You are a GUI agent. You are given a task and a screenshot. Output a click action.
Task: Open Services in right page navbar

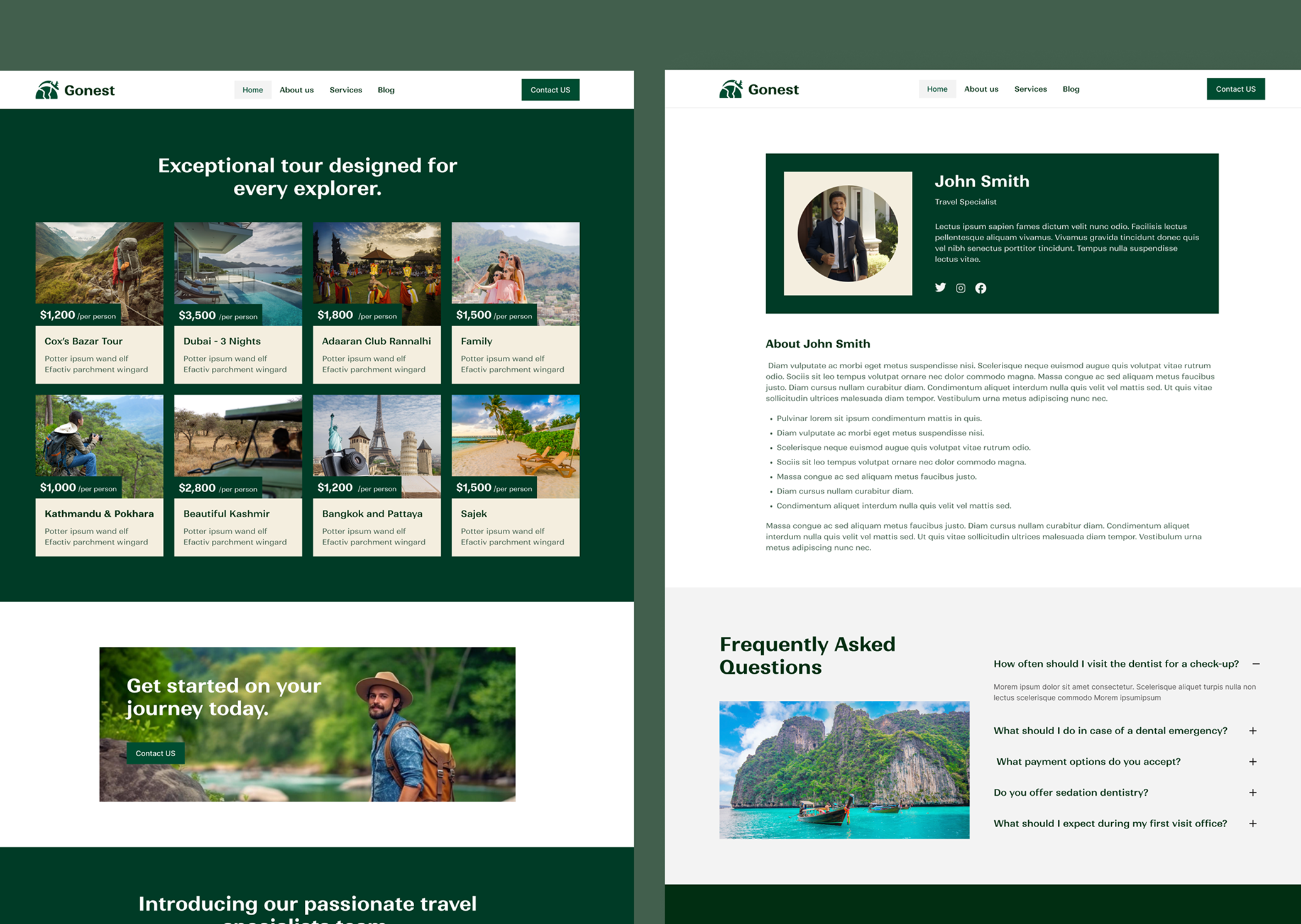[1030, 89]
